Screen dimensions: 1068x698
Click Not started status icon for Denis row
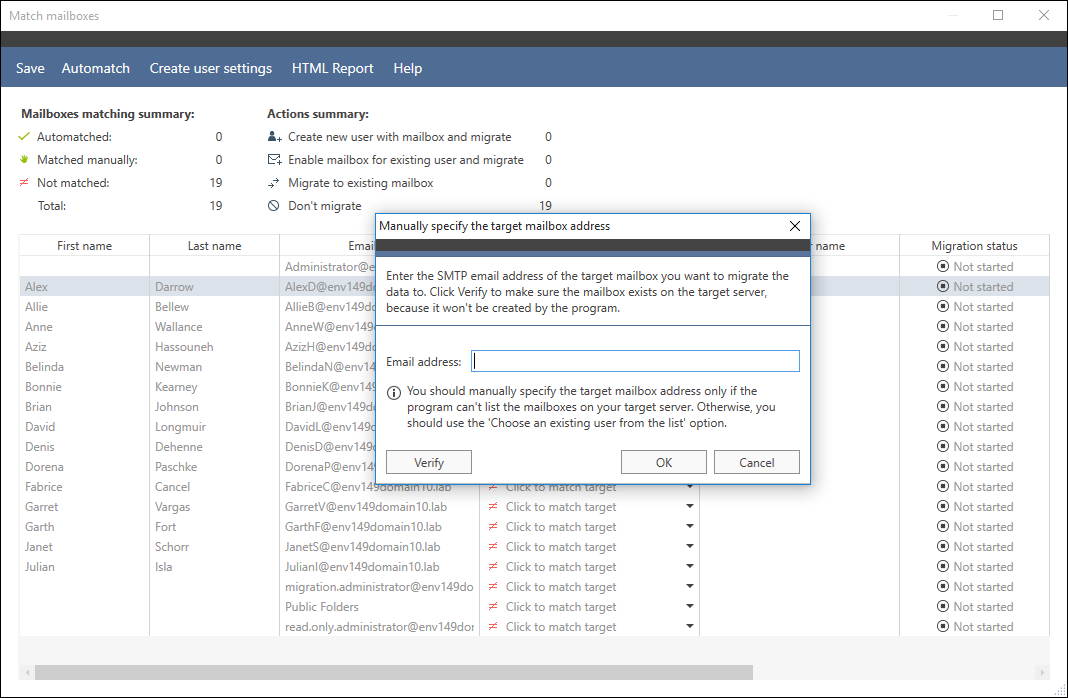pos(943,446)
